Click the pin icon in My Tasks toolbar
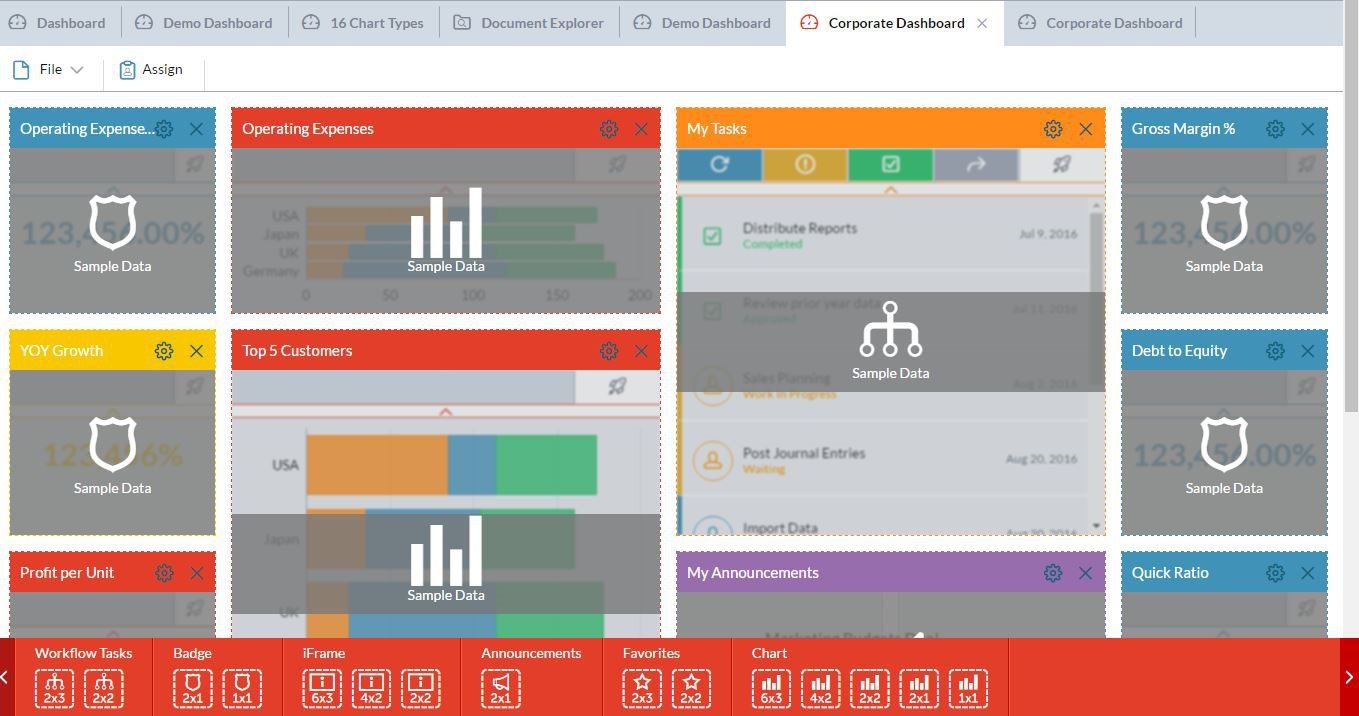1359x716 pixels. 1061,164
